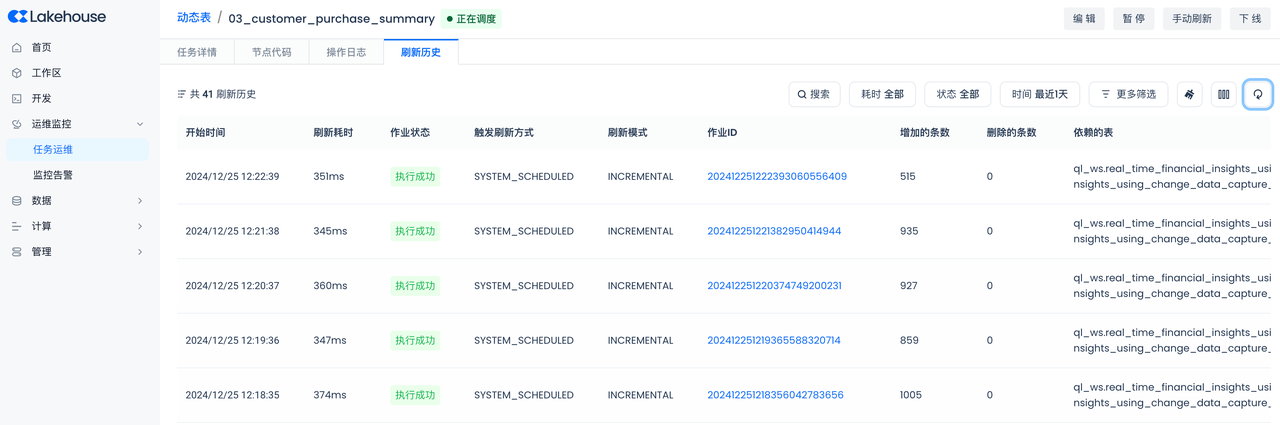Screen dimensions: 1280x425
Task: Open the column settings icon
Action: coord(1223,94)
